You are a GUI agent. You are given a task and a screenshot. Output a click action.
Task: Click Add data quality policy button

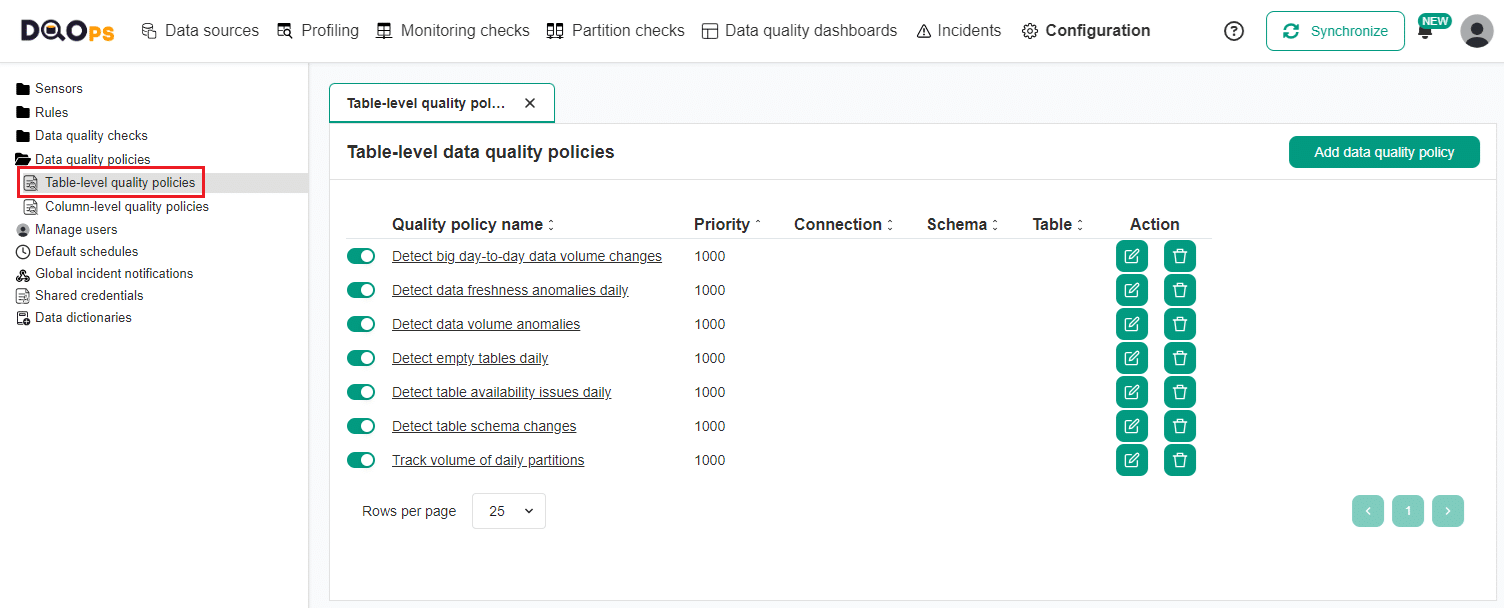tap(1384, 152)
